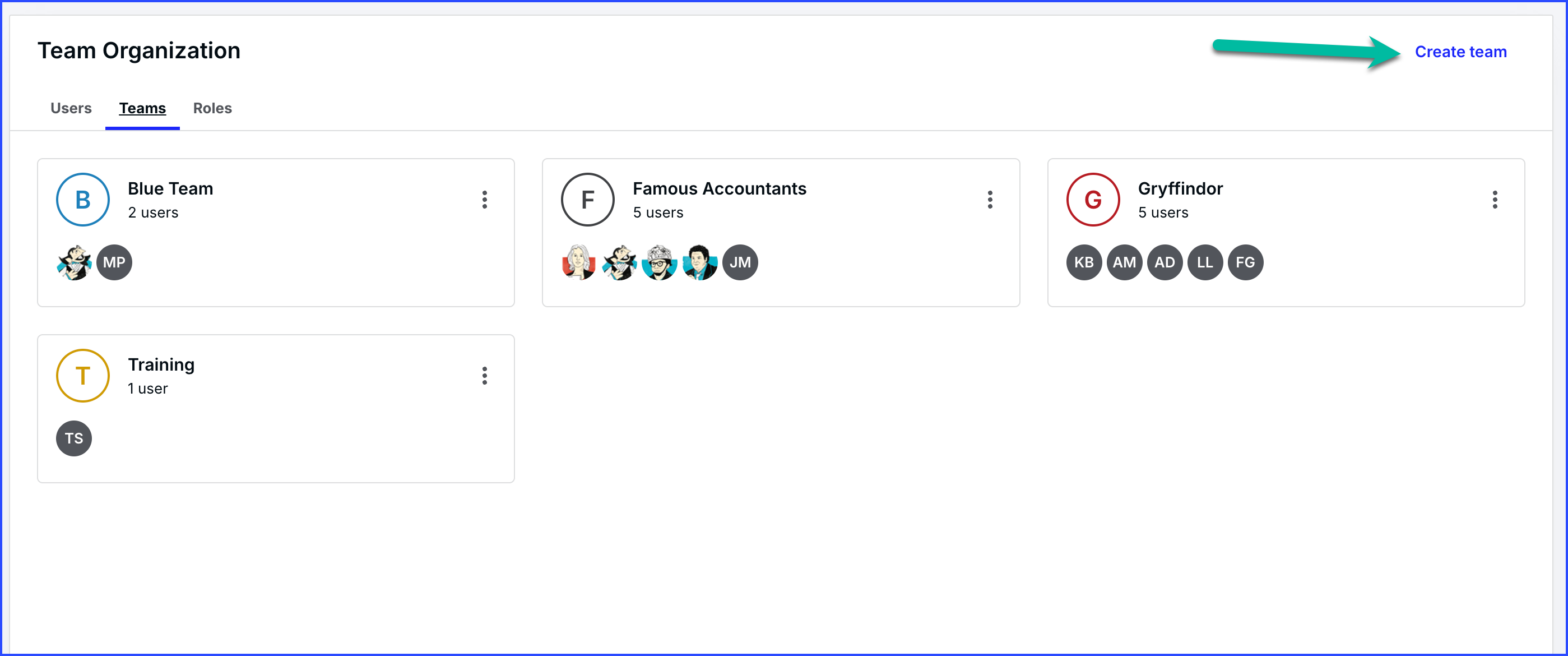Viewport: 1568px width, 656px height.
Task: Click the white-haired woman avatar photo
Action: click(x=578, y=262)
